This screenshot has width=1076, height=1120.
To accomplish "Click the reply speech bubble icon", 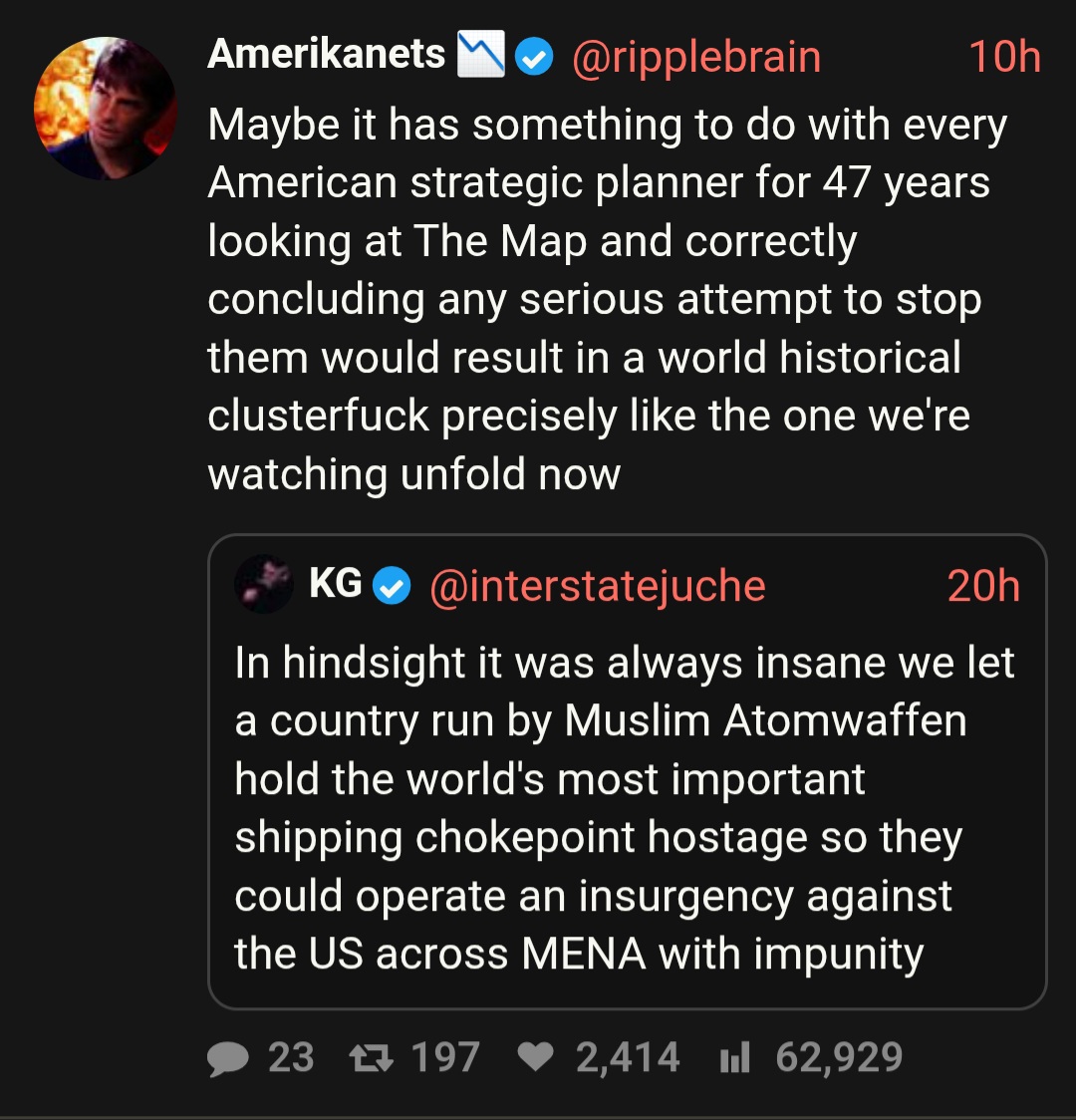I will click(228, 1058).
